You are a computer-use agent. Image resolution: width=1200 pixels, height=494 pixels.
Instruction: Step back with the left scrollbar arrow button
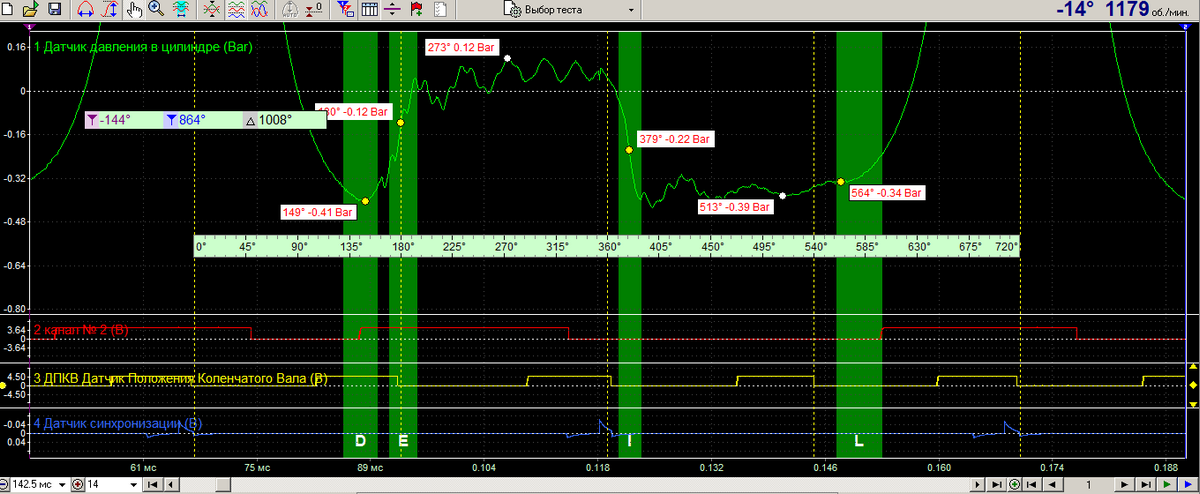(x=171, y=485)
